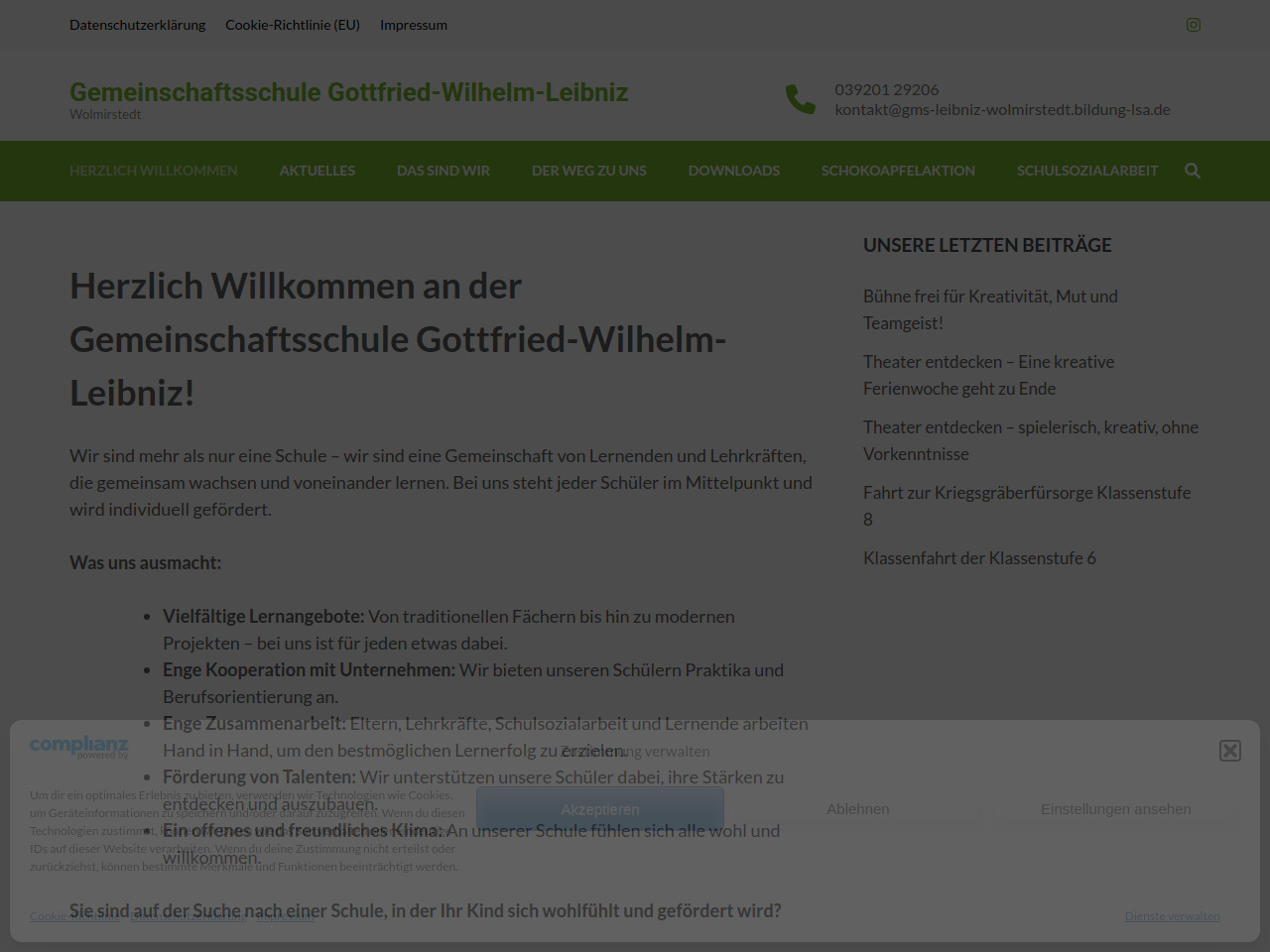Click the Complianz logo in cookie banner

point(79,747)
